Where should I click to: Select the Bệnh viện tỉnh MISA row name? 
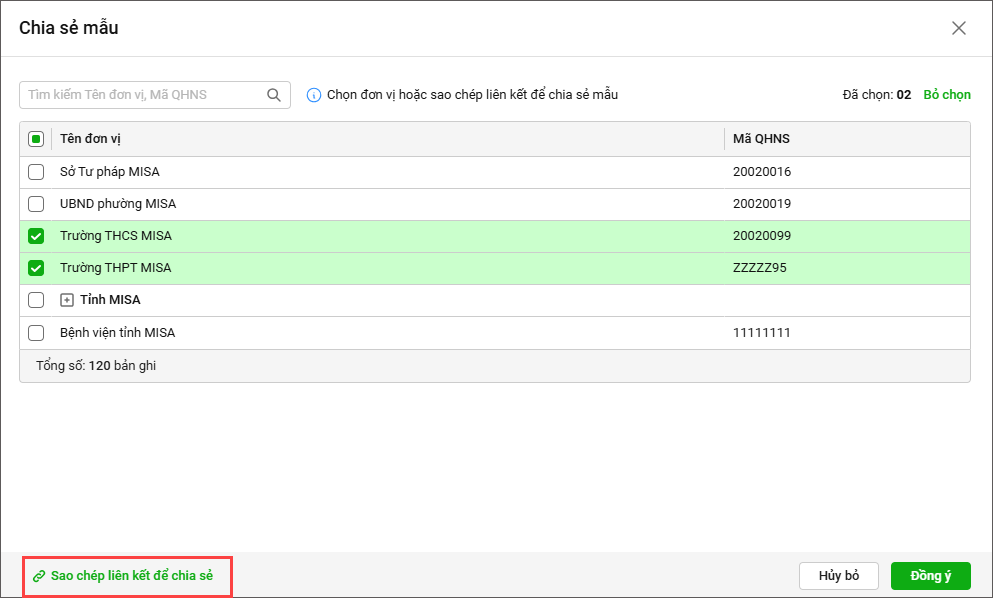click(x=117, y=332)
